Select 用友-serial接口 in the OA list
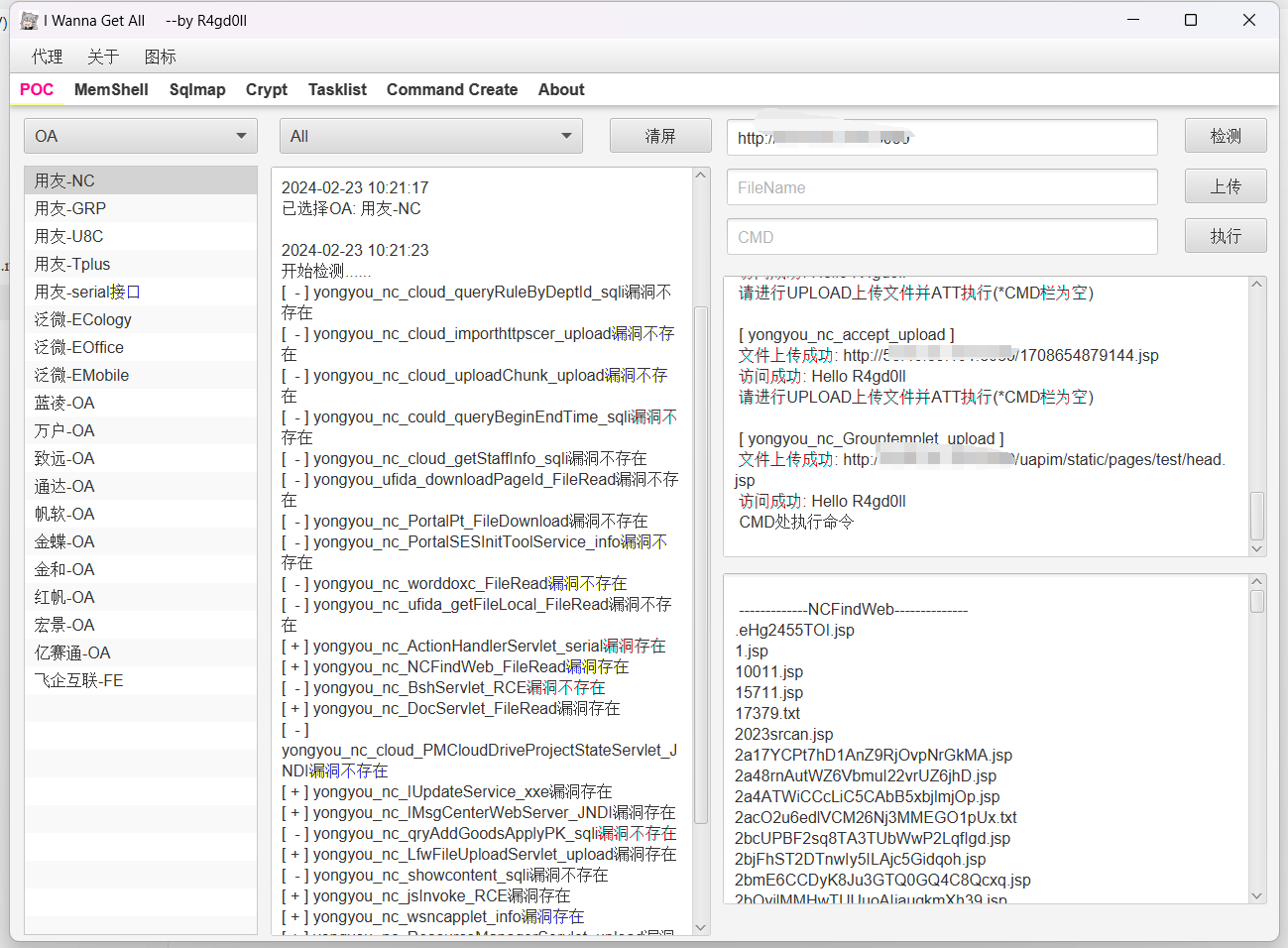This screenshot has height=948, width=1288. (x=140, y=292)
